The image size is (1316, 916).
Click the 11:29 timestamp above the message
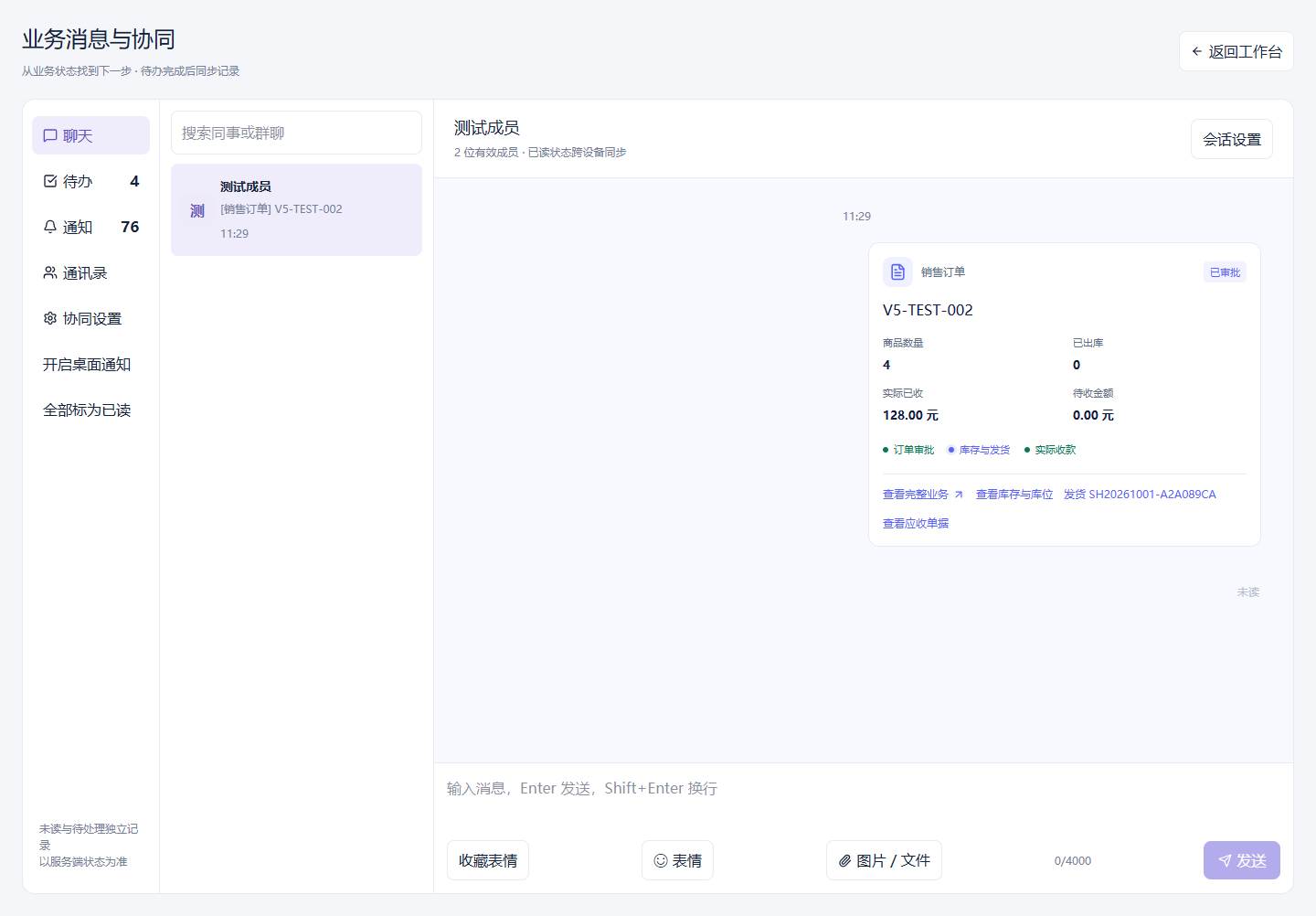(856, 217)
